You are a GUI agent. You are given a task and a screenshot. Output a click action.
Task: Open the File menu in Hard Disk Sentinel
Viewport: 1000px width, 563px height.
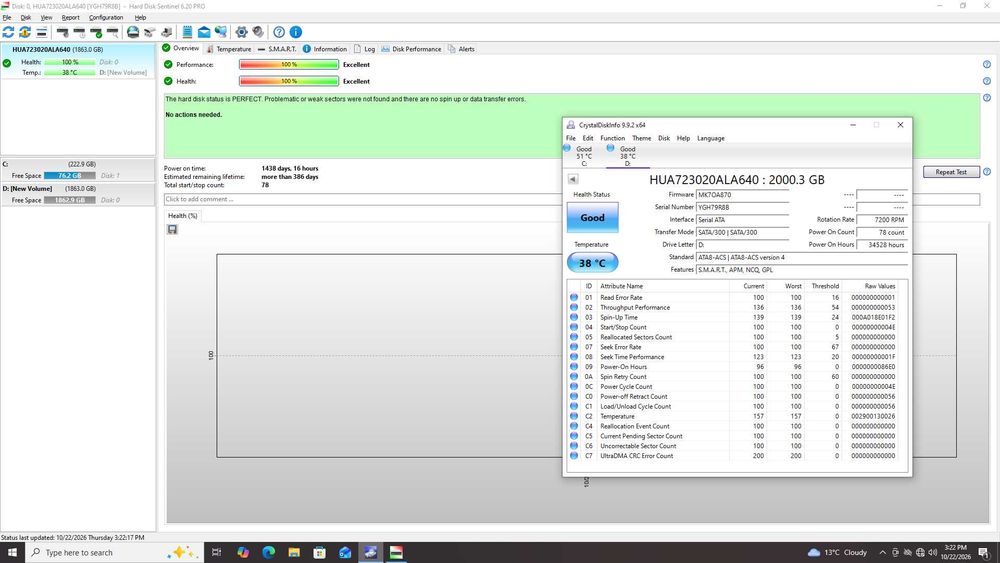[7, 18]
